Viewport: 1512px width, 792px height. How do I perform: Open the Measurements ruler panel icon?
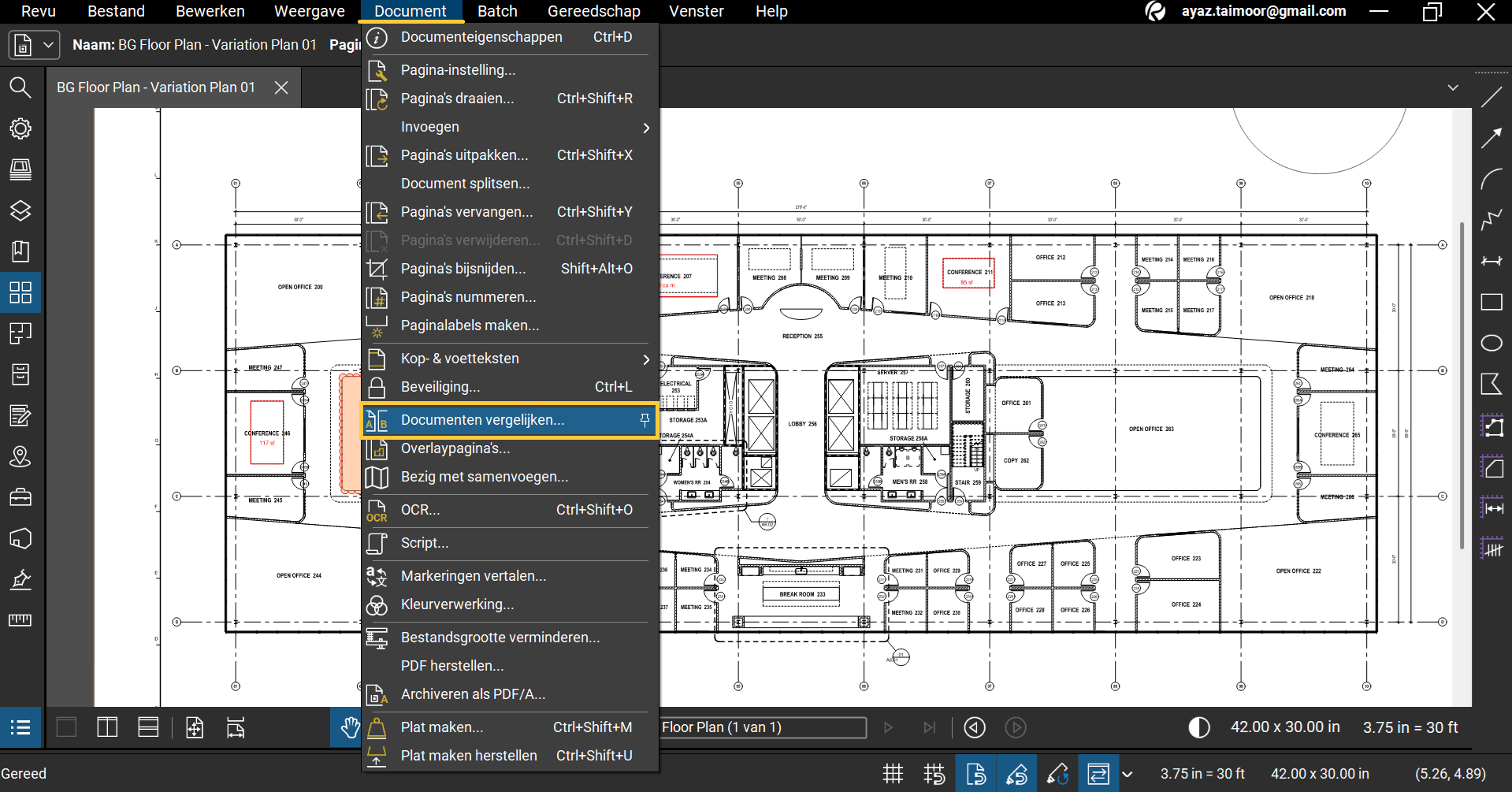point(20,620)
